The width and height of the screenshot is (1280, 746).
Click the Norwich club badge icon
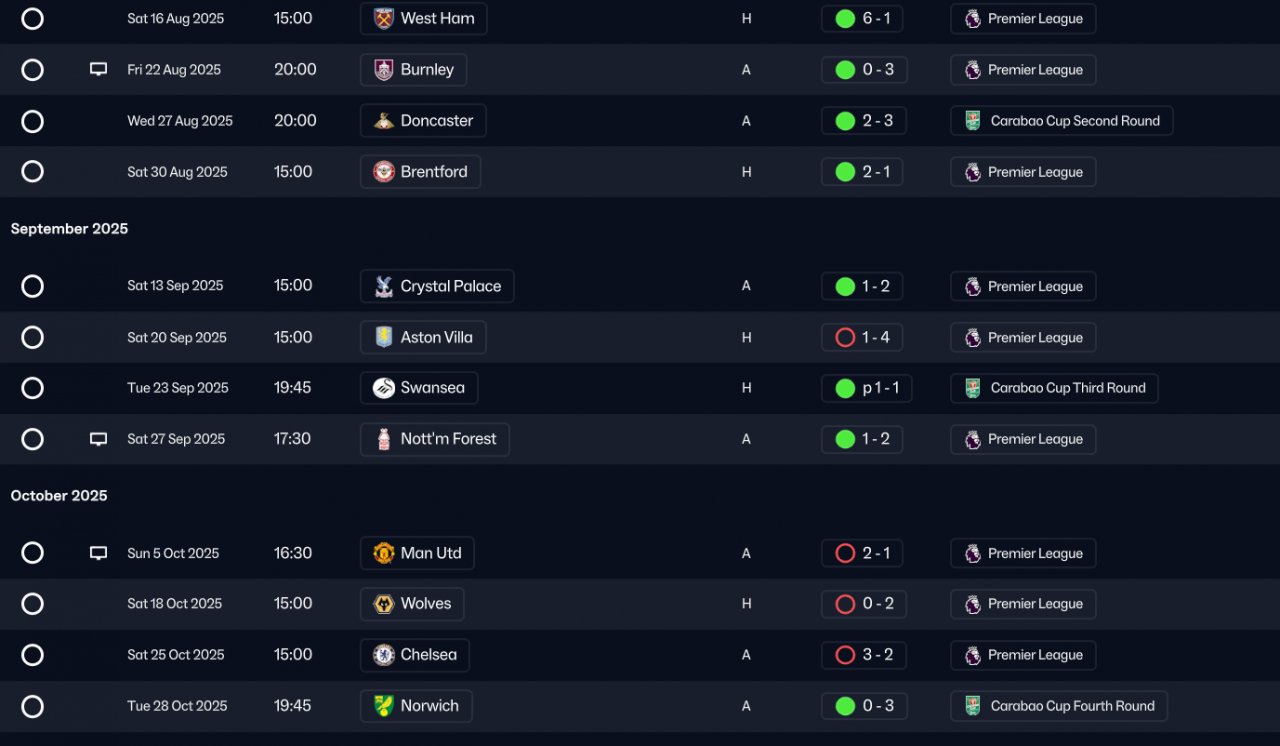click(384, 706)
